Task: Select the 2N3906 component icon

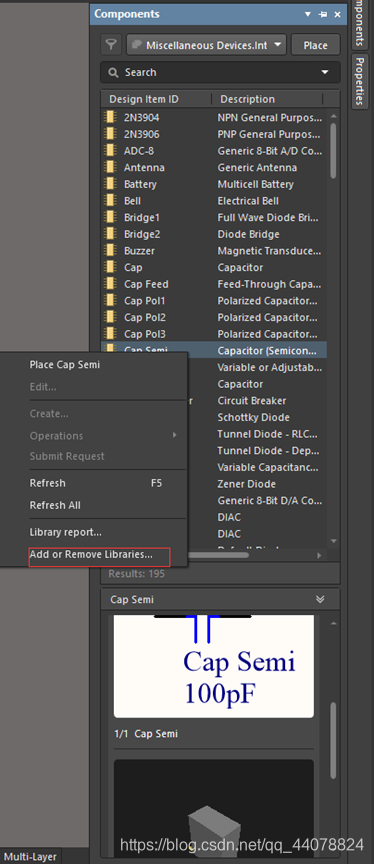Action: pyautogui.click(x=111, y=134)
